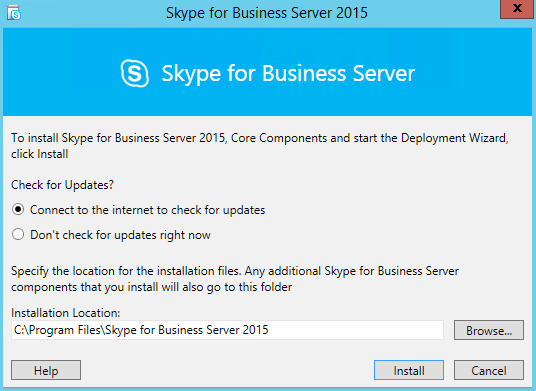Start setup with the Install button
The image size is (536, 391).
pos(409,370)
